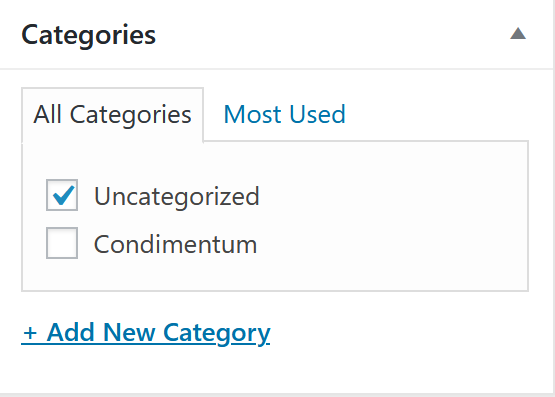555x397 pixels.
Task: Click the blue checkmark next to Uncategorized
Action: [x=63, y=195]
